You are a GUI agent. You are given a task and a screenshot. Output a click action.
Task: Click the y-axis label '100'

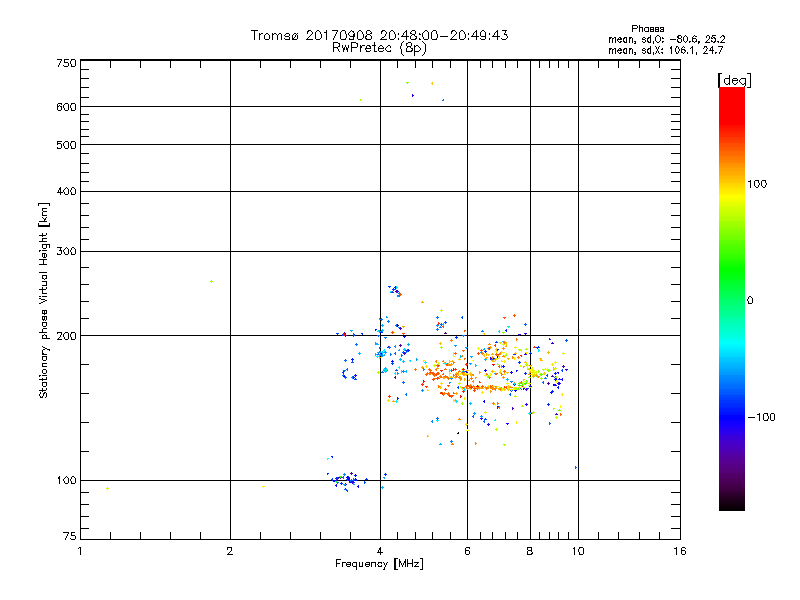66,481
